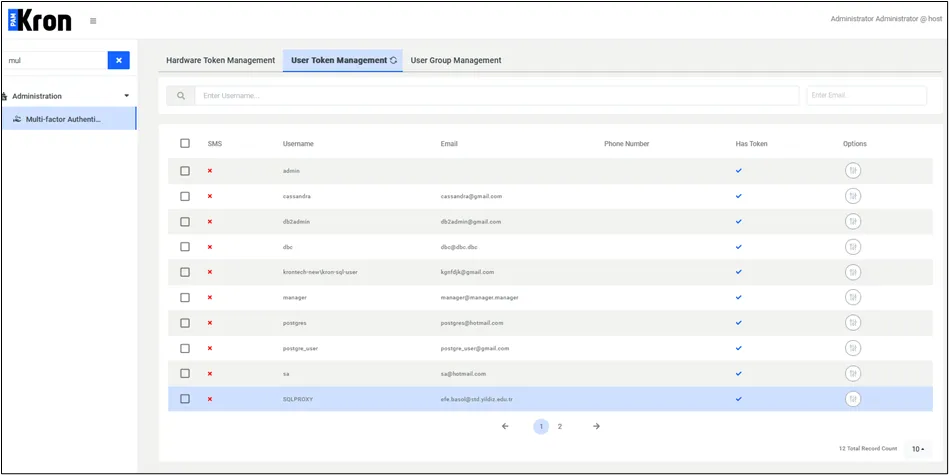Open options icon for SQLPROXY row

(853, 399)
